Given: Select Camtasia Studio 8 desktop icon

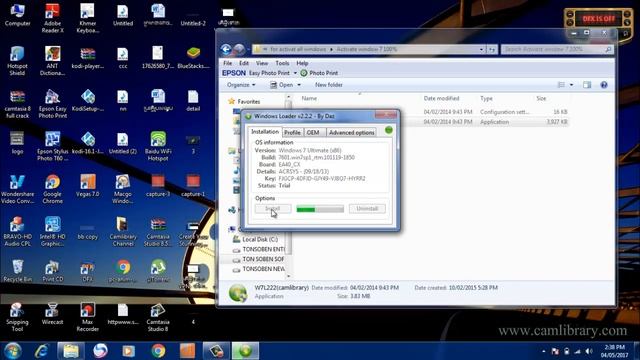Looking at the screenshot, I should 158,317.
